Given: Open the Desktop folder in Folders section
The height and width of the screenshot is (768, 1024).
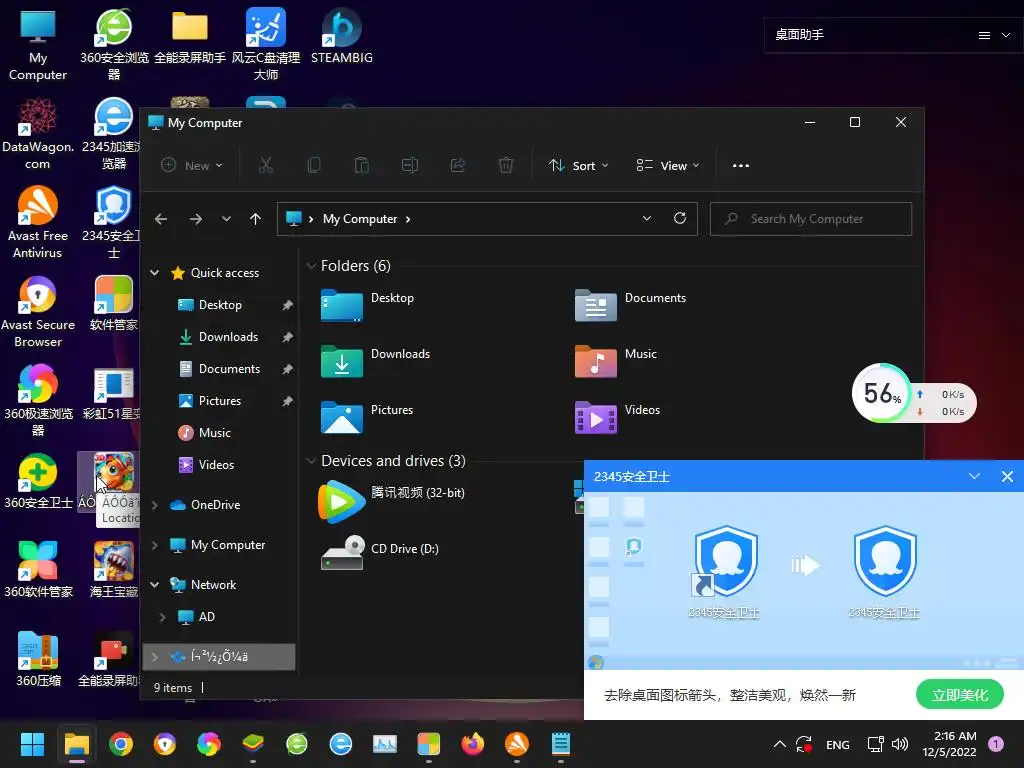Looking at the screenshot, I should (x=367, y=305).
